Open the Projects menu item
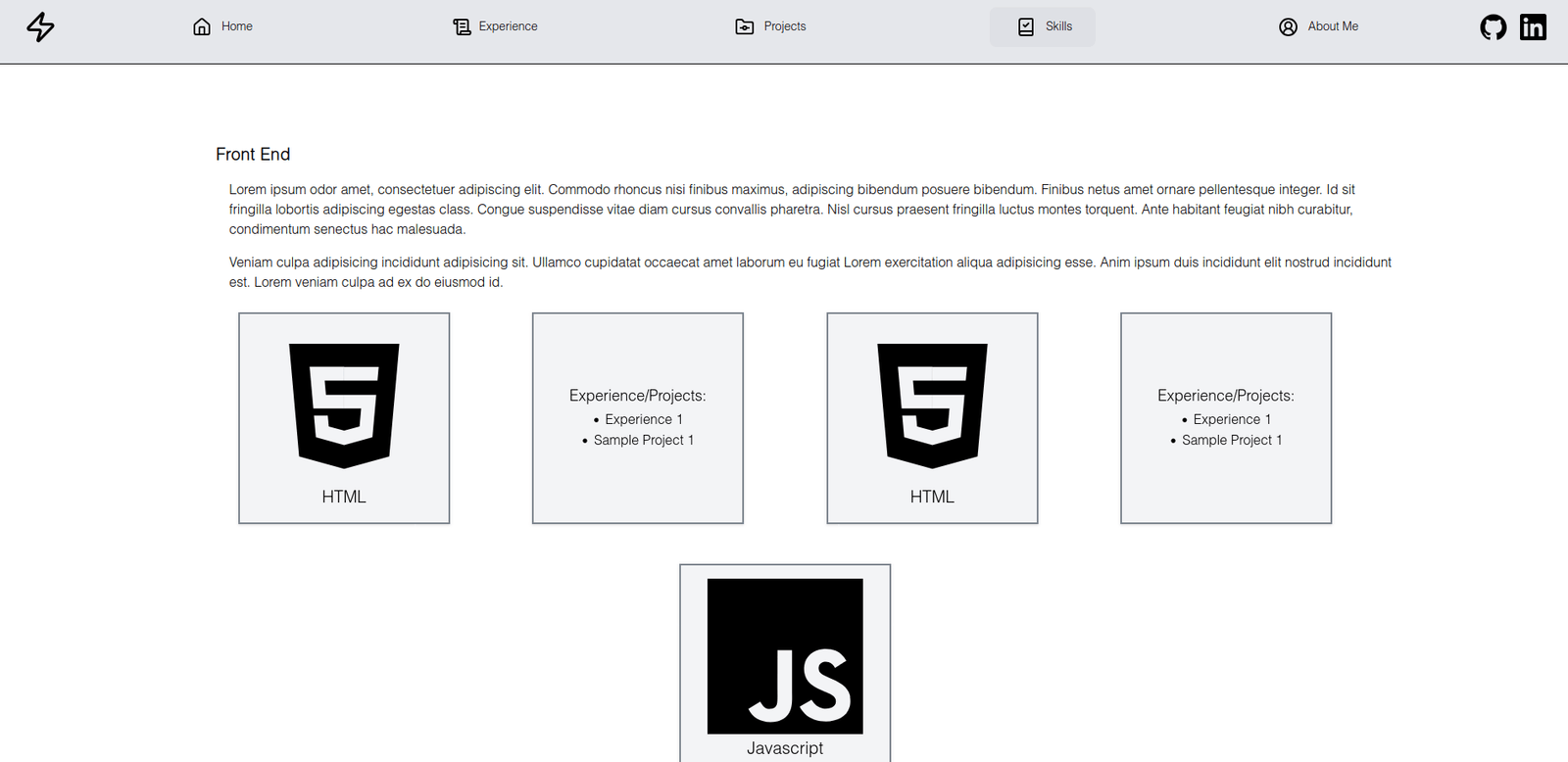 tap(785, 26)
